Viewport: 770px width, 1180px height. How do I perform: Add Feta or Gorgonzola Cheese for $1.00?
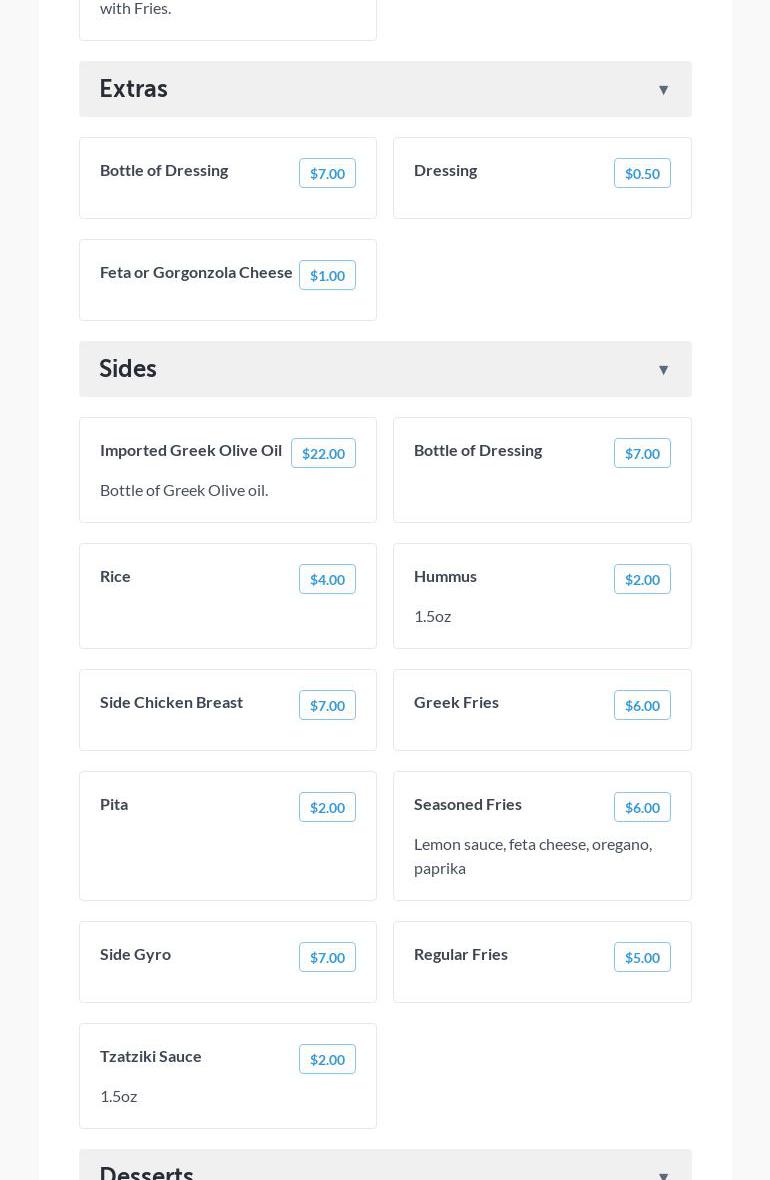327,275
